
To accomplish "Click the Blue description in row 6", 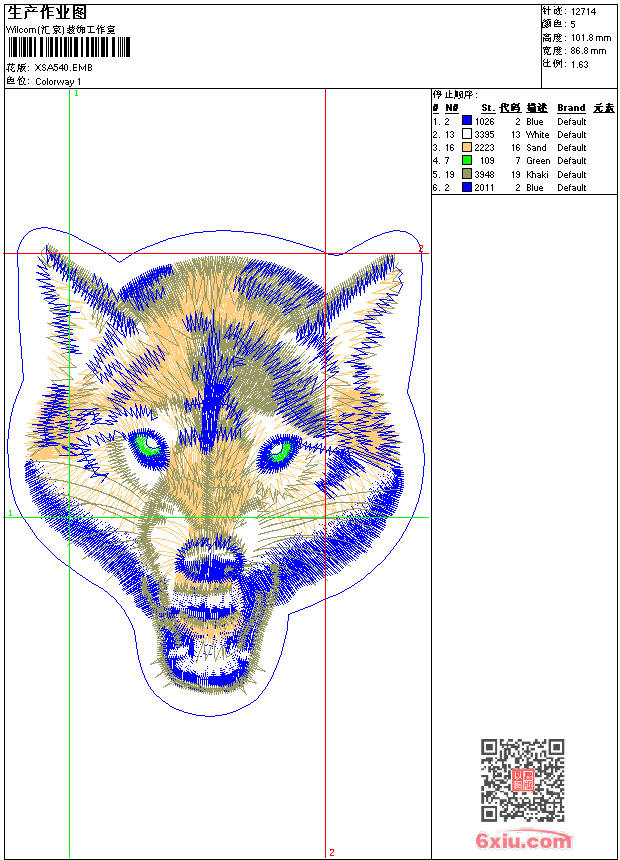I will 534,188.
